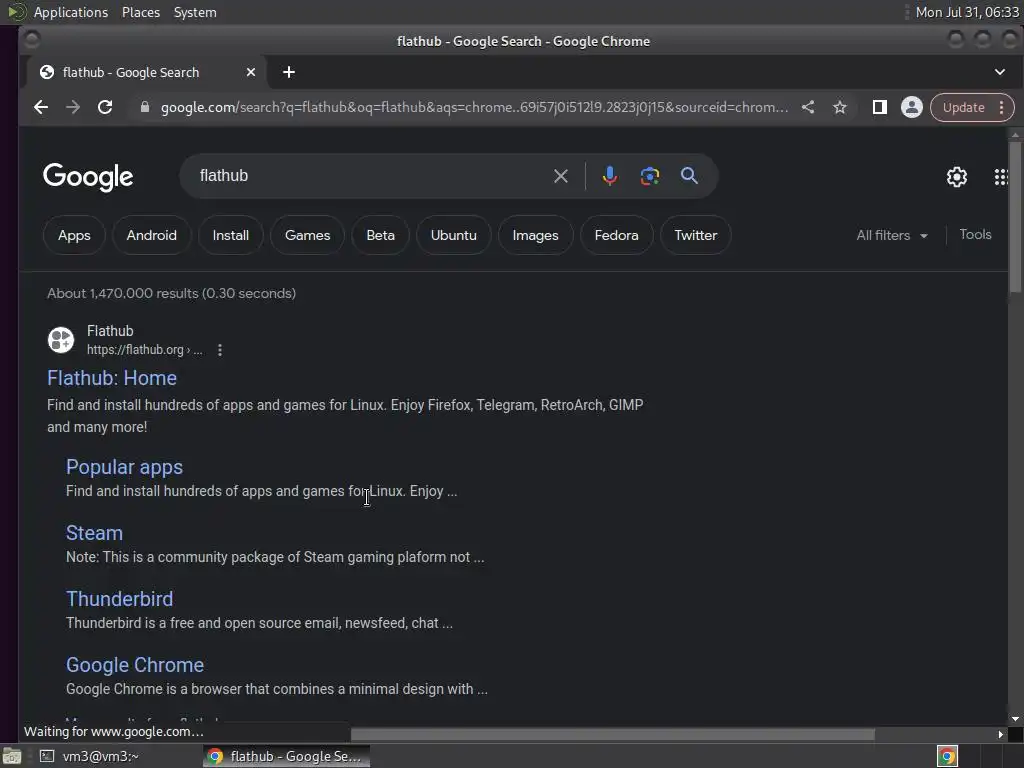Screen dimensions: 1024x768
Task: Open a new tab with plus
Action: 289,72
